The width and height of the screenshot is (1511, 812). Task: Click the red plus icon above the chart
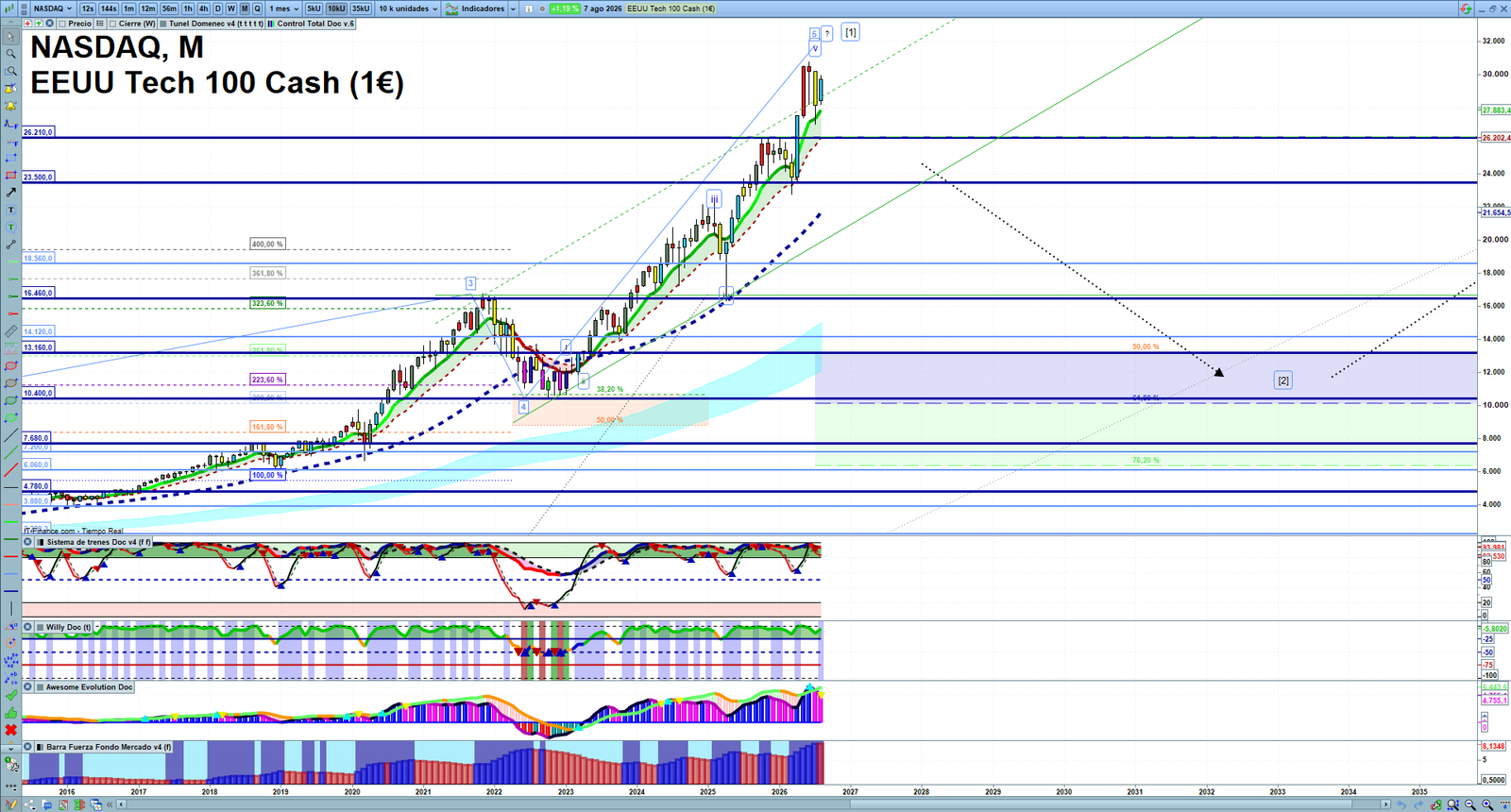(28, 23)
